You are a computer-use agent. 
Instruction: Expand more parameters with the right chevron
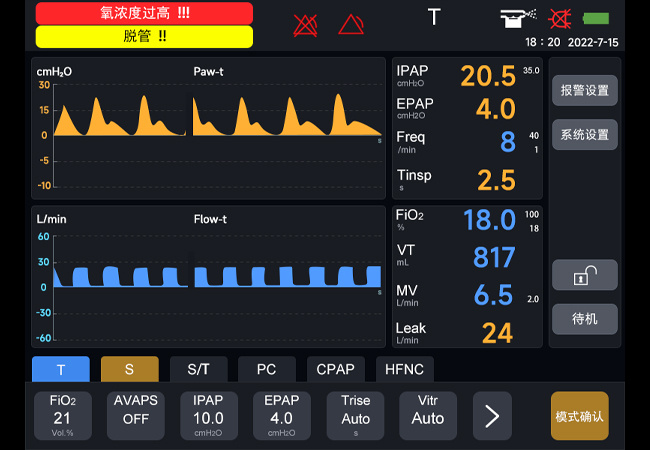492,415
